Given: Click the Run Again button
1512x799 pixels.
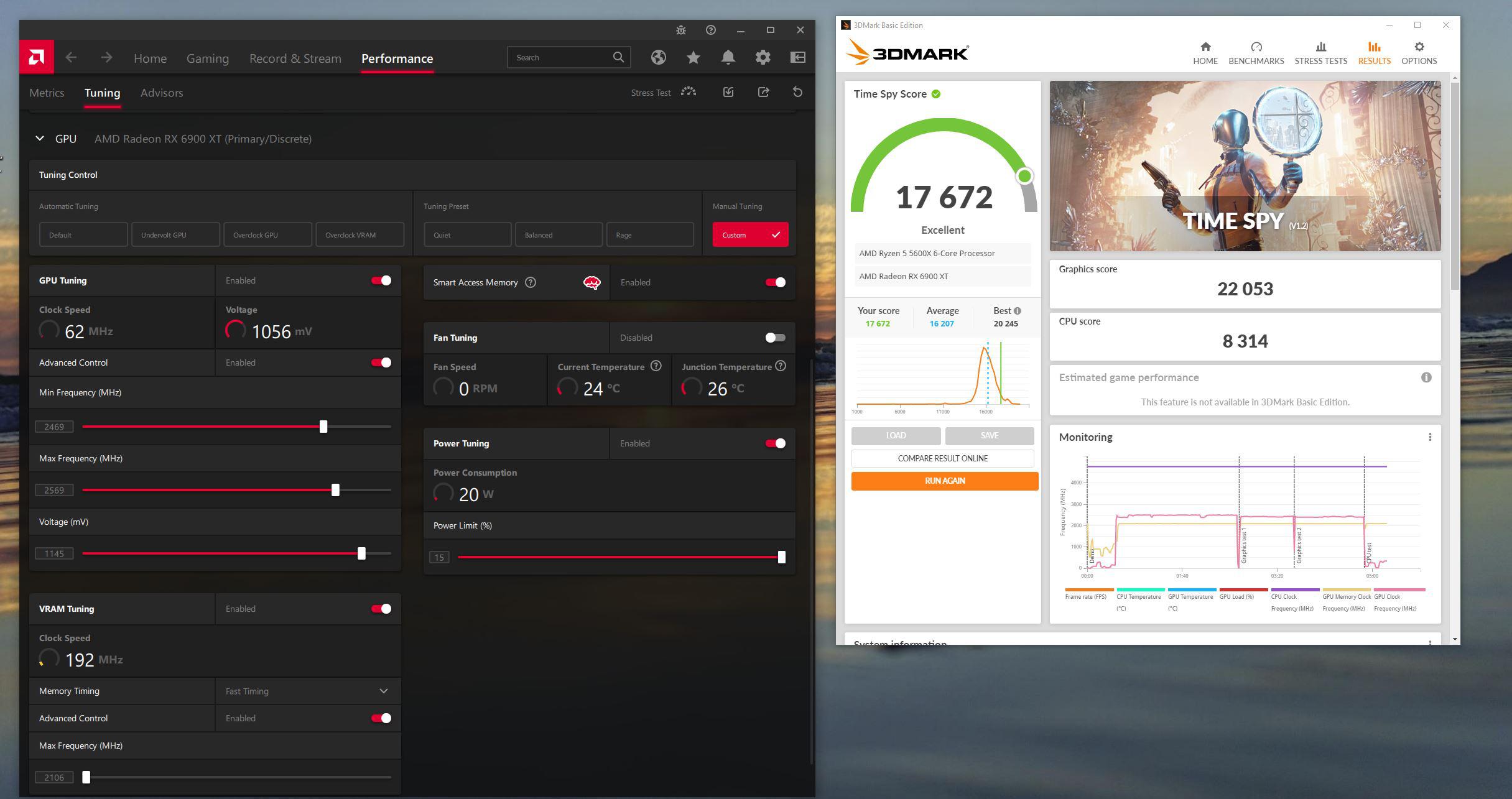Looking at the screenshot, I should (x=944, y=480).
